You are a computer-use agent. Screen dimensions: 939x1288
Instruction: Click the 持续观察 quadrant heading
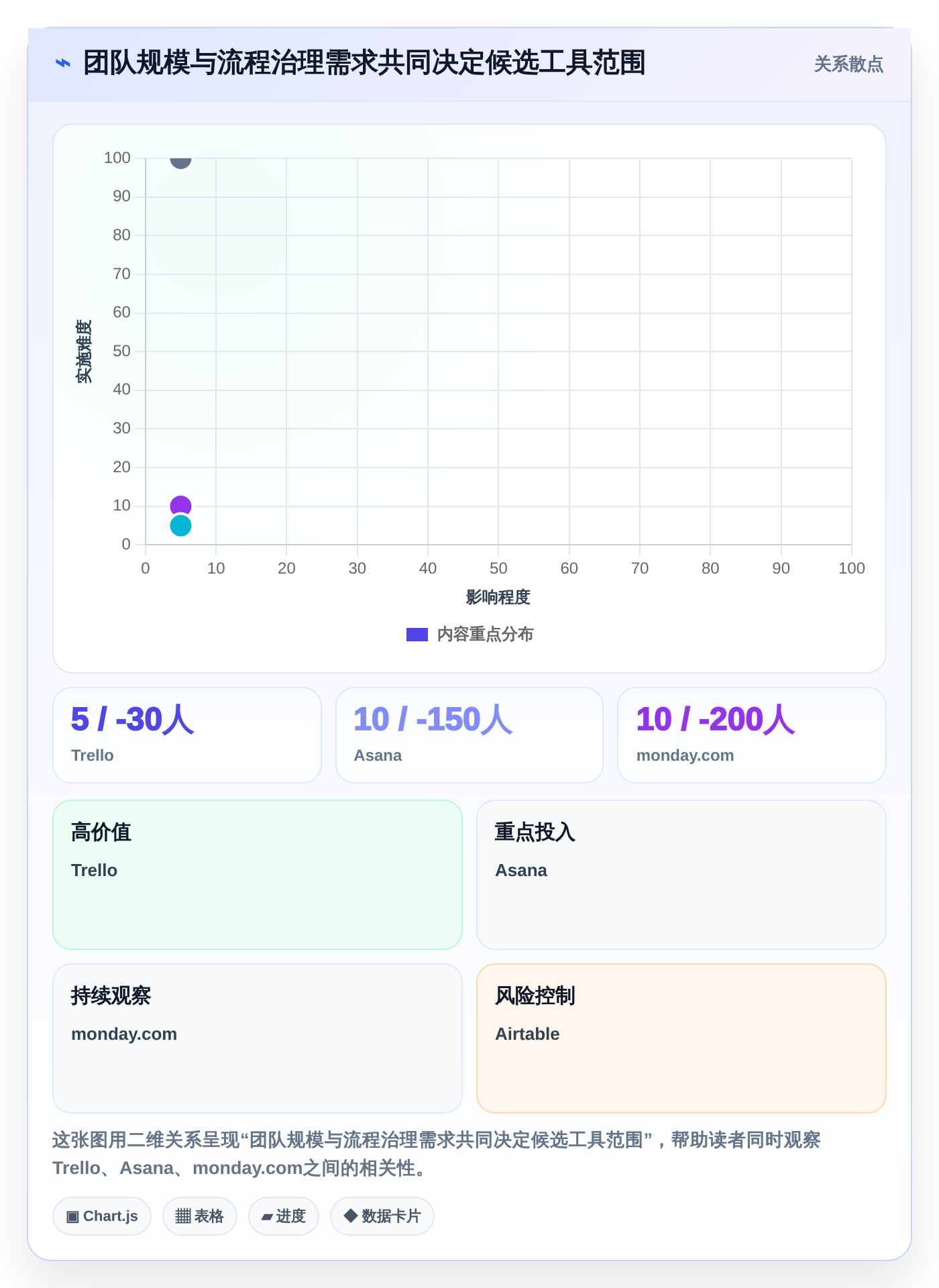[x=111, y=996]
